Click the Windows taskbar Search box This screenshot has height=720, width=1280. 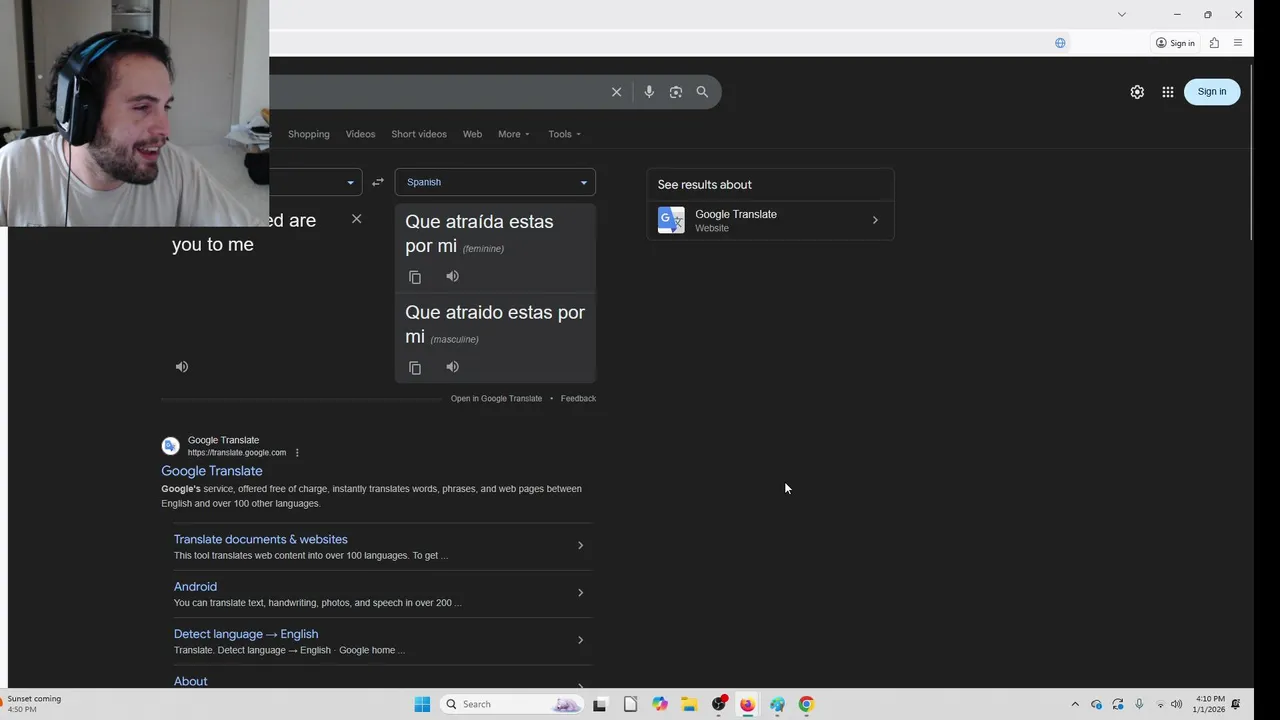click(x=512, y=704)
